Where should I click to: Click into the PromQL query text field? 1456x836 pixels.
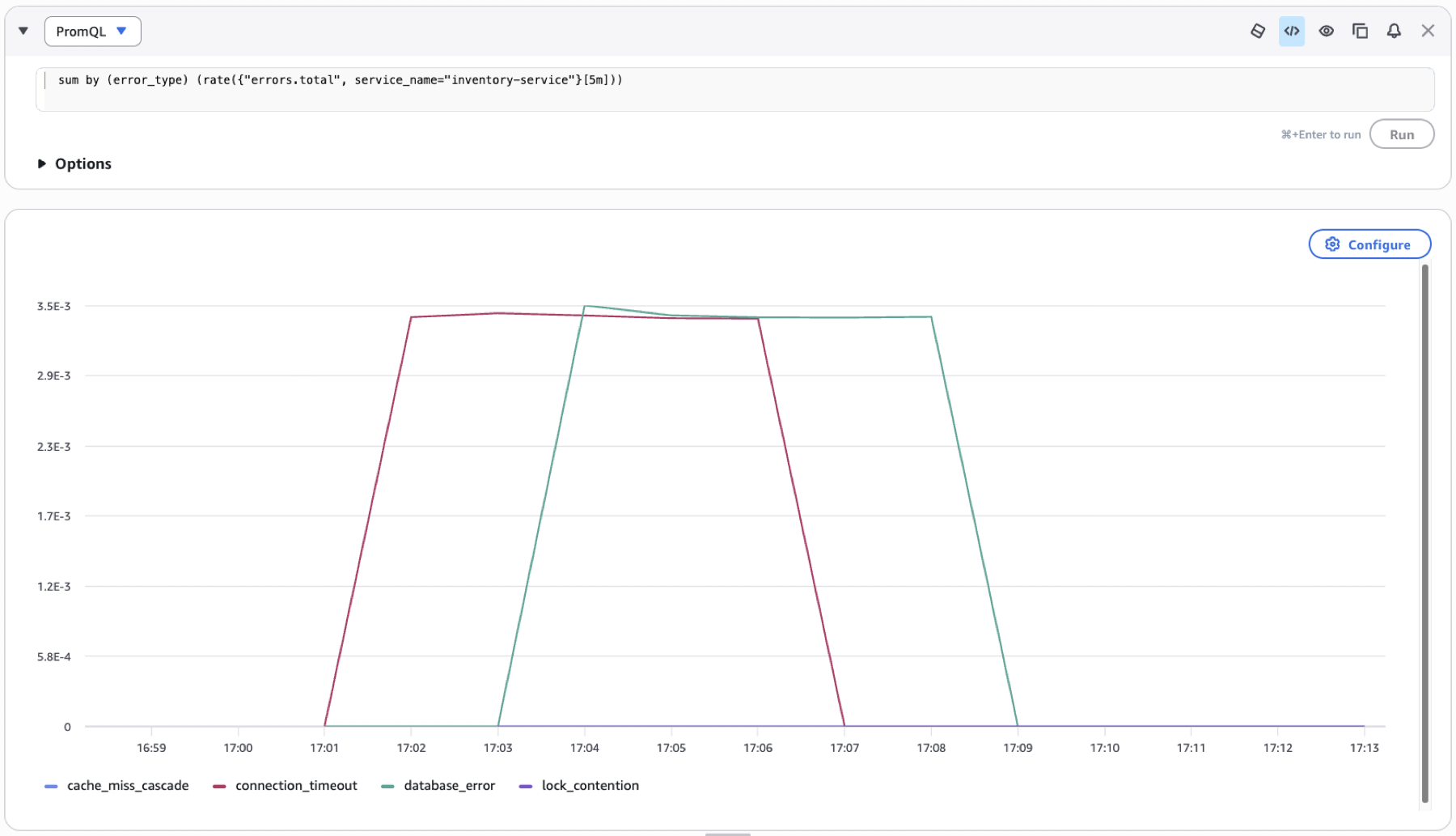(734, 89)
